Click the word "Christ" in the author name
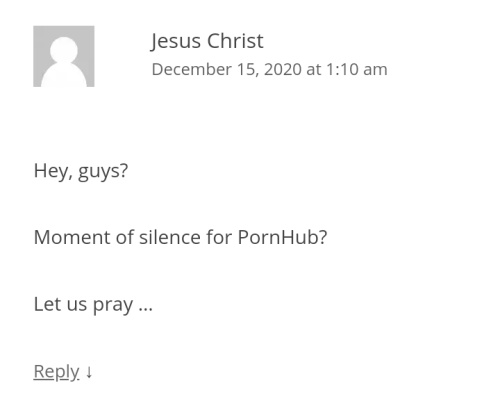This screenshot has width=500, height=415. [x=235, y=41]
